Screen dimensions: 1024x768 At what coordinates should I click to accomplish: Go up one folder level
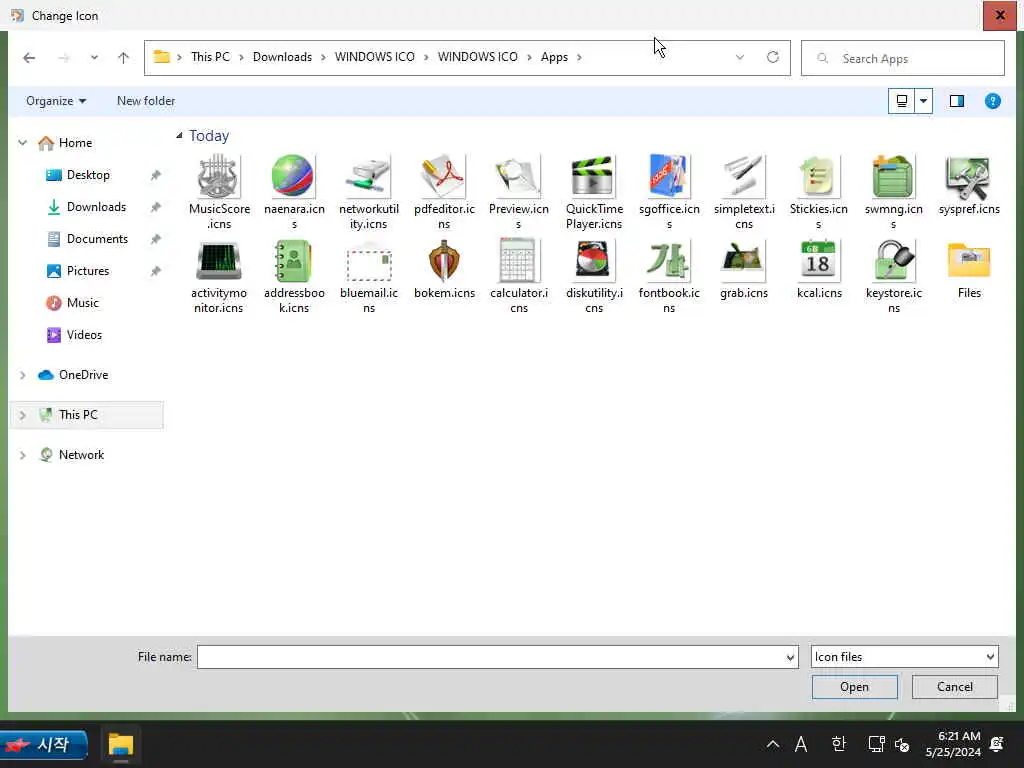pos(123,58)
